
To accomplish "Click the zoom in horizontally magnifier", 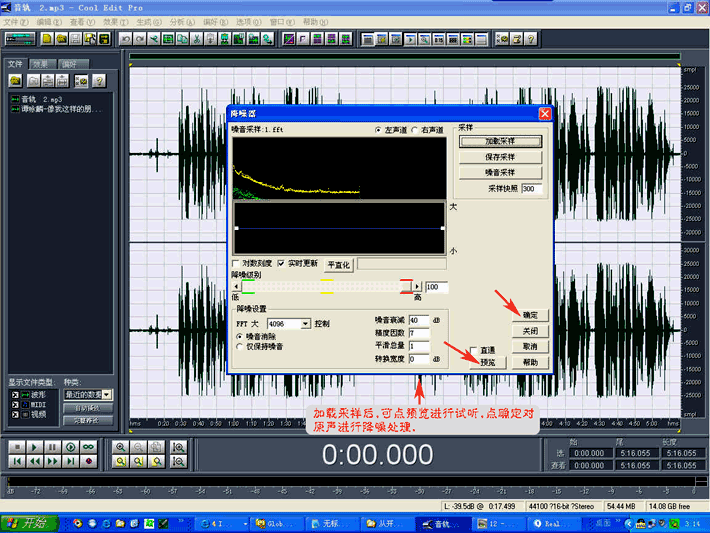I will coord(120,446).
